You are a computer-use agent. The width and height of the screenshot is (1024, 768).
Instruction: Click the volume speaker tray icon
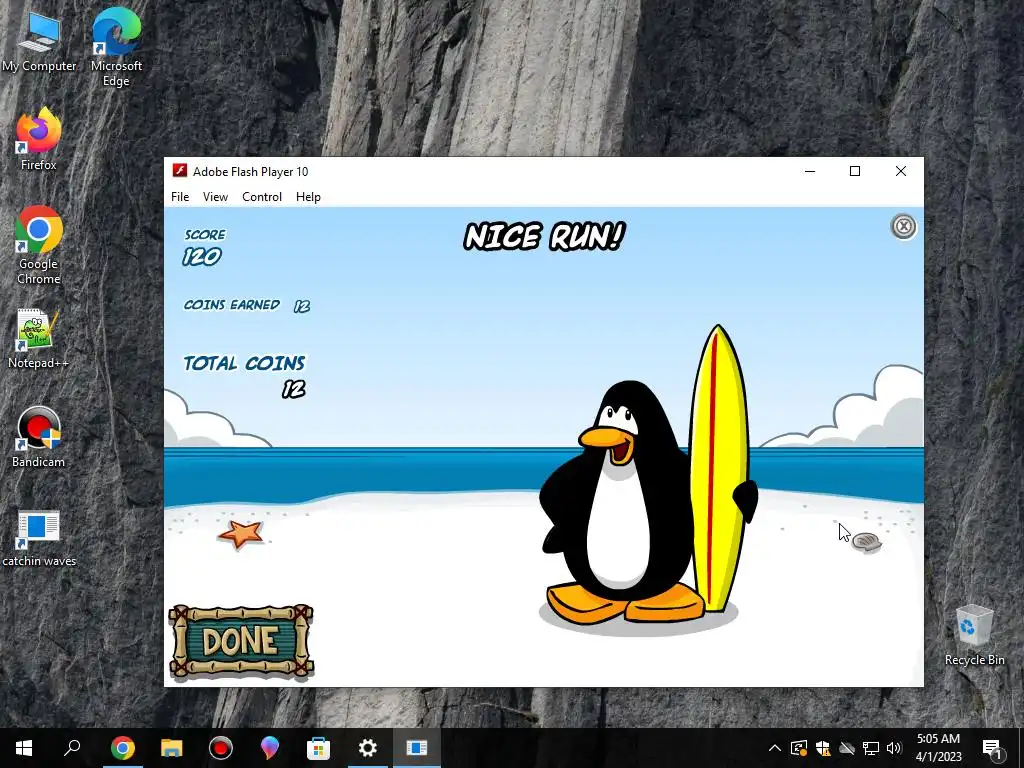pos(894,748)
